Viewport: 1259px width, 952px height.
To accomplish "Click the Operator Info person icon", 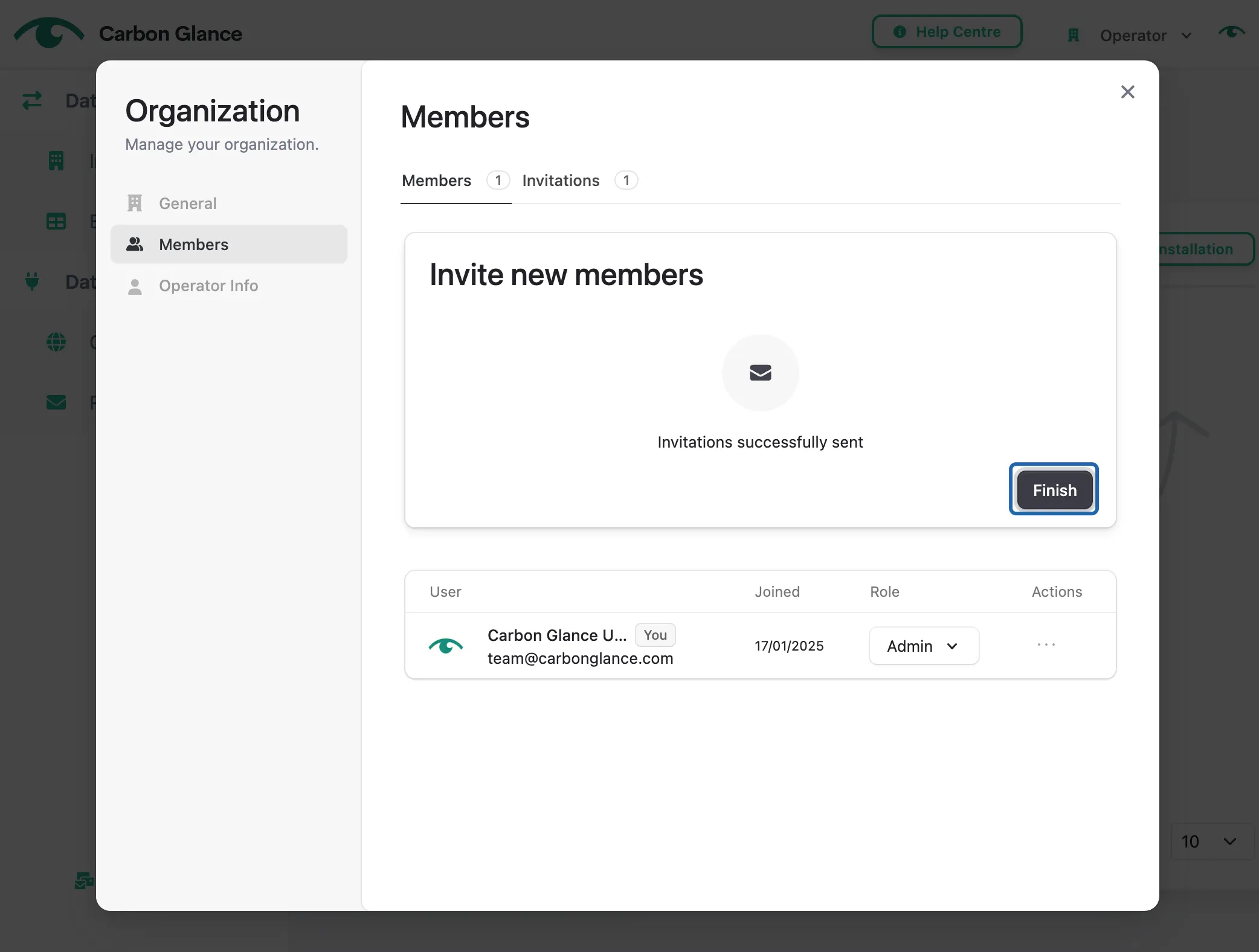I will click(135, 286).
